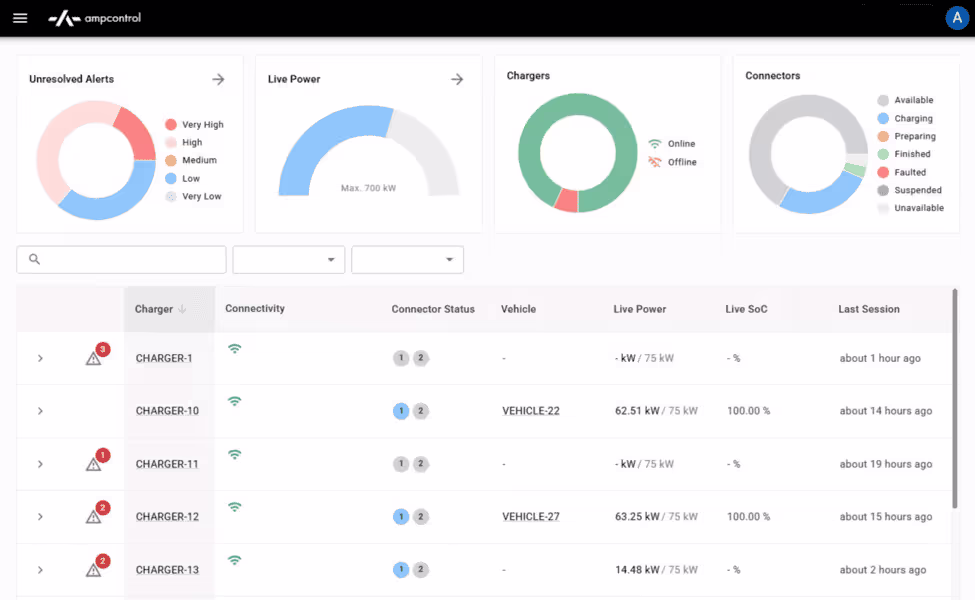
Task: Click the alert warning icon for CHARGER-11
Action: [x=94, y=464]
